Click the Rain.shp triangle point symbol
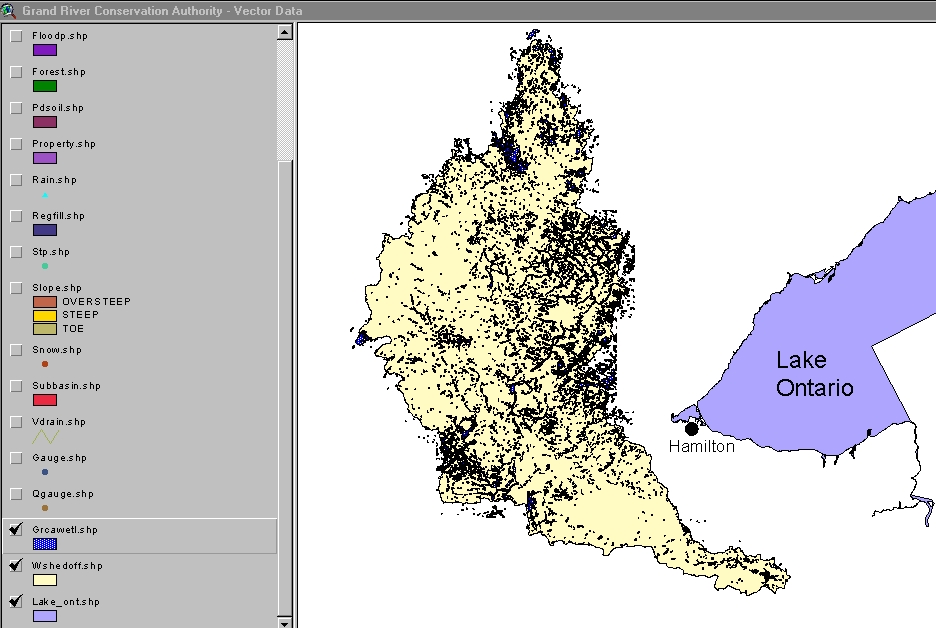The height and width of the screenshot is (628, 936). tap(45, 195)
